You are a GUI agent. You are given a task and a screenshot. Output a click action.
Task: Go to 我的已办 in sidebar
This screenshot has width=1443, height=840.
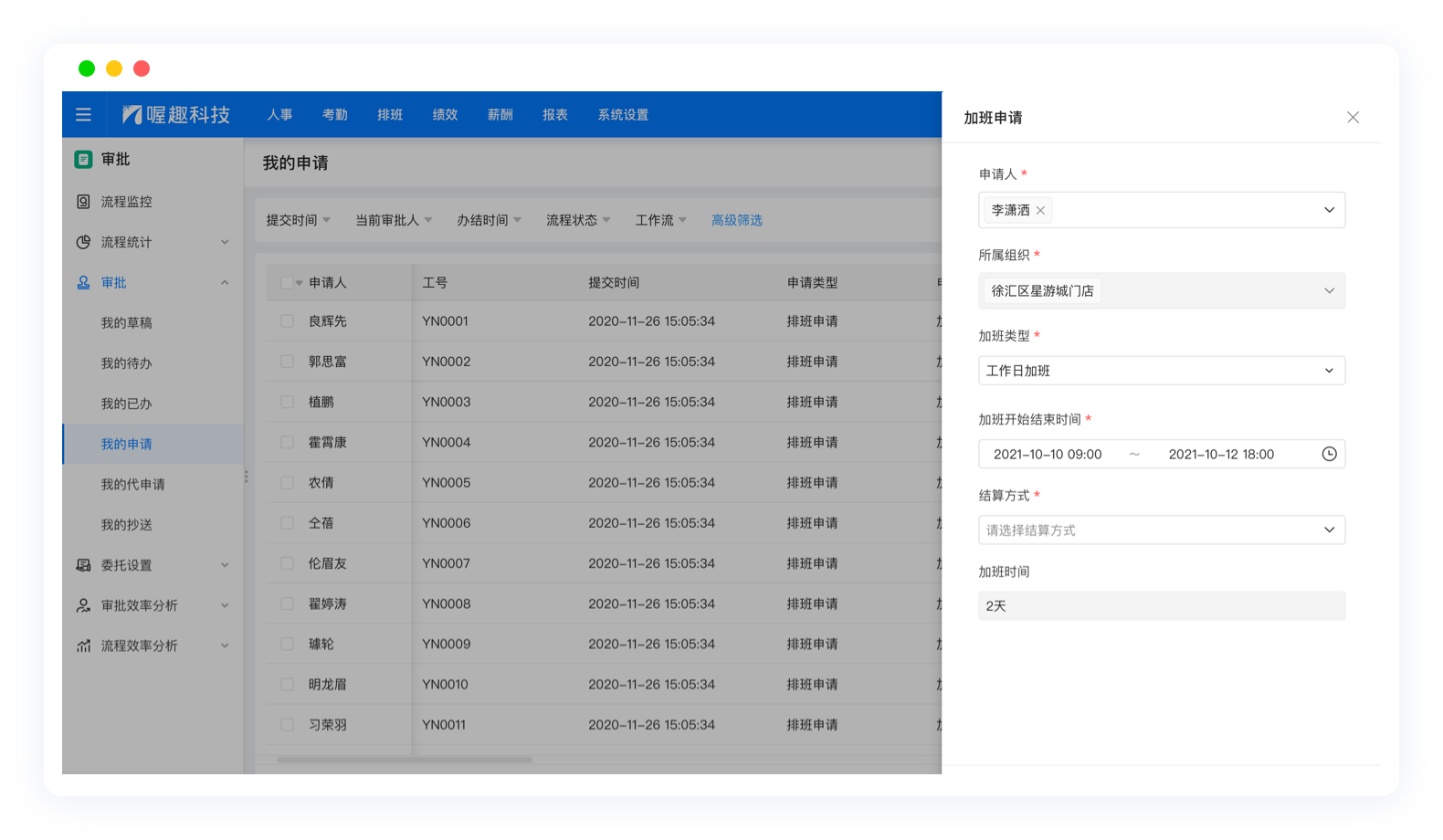[x=127, y=404]
